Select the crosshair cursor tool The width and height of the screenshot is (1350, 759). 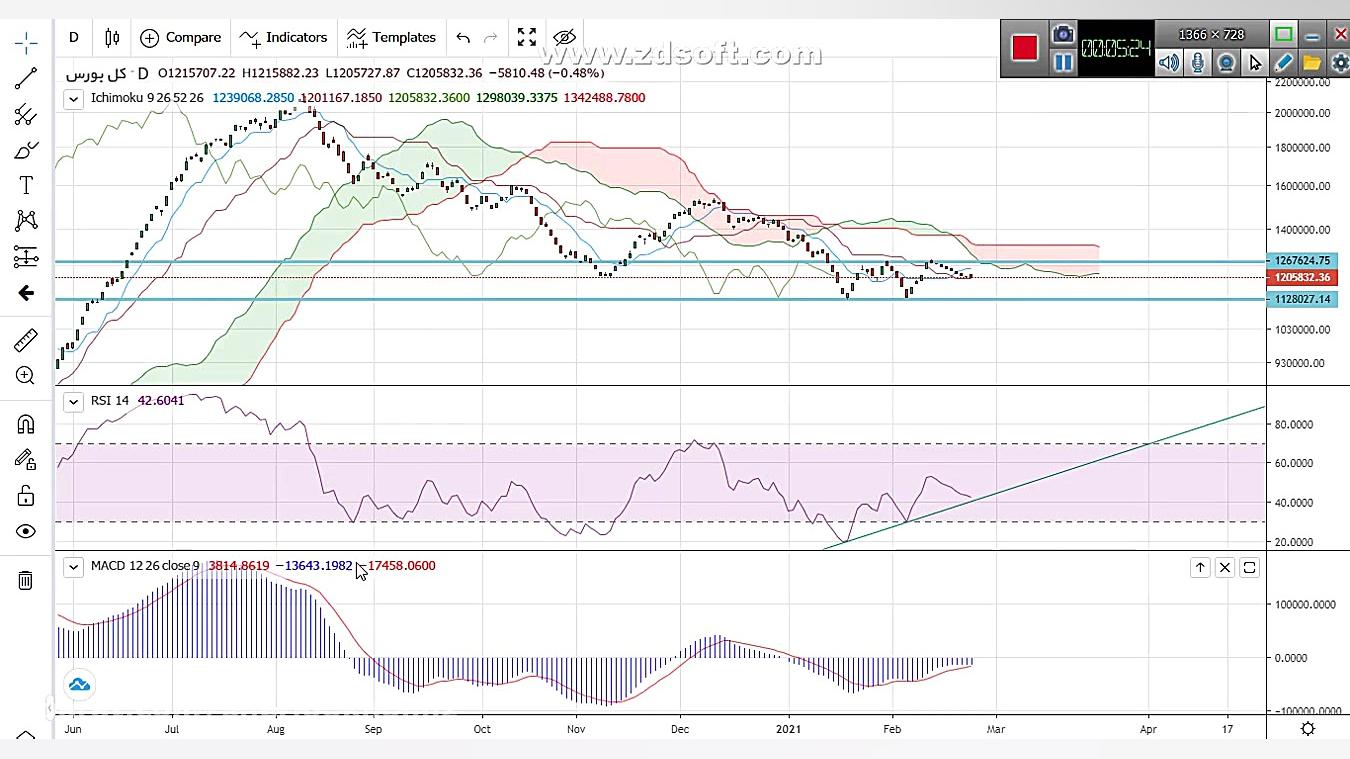point(26,41)
